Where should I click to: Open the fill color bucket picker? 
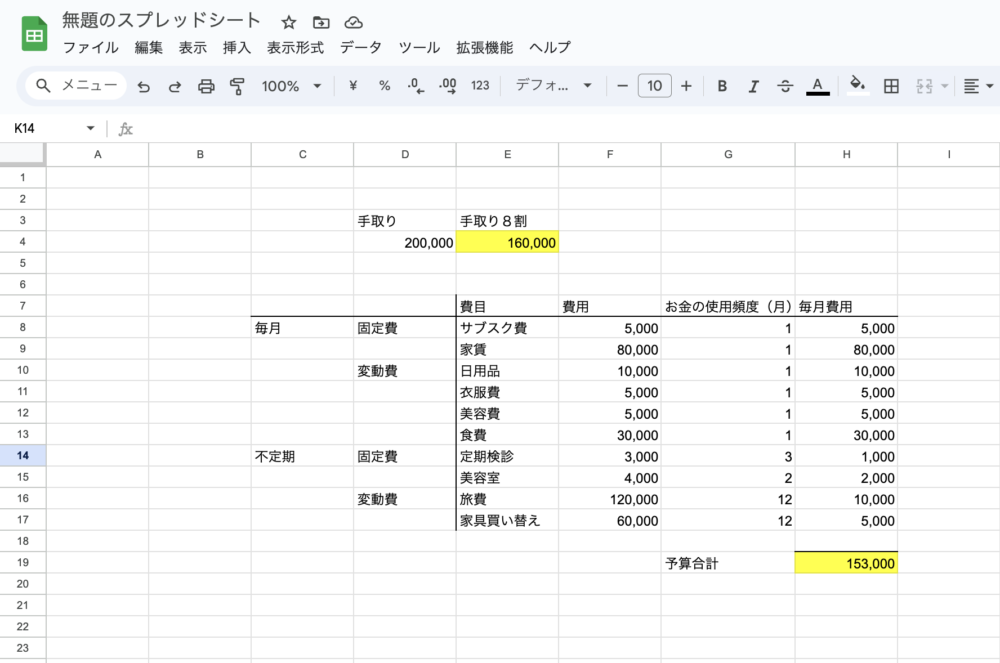856,86
